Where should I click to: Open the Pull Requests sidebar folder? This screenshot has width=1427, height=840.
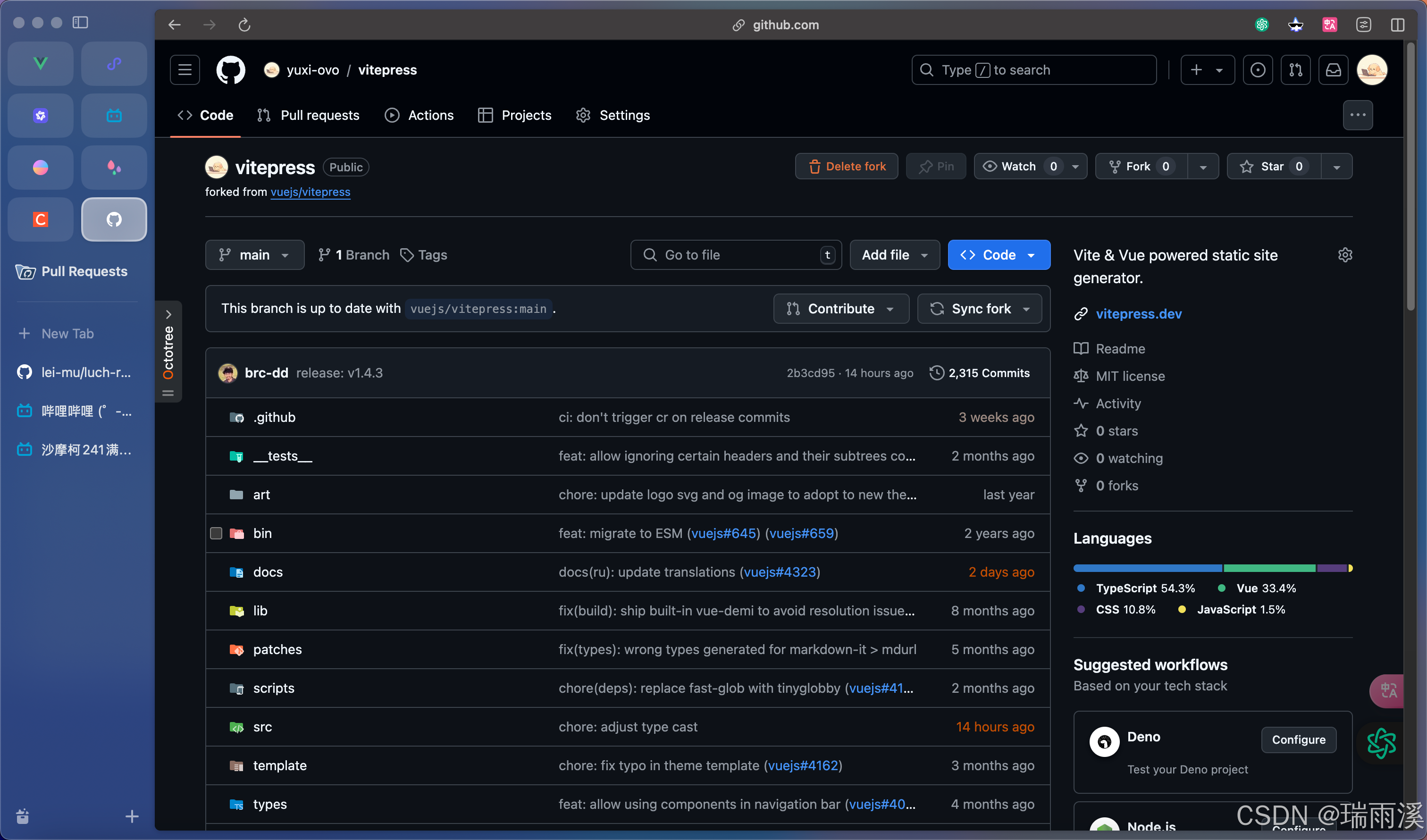point(76,271)
